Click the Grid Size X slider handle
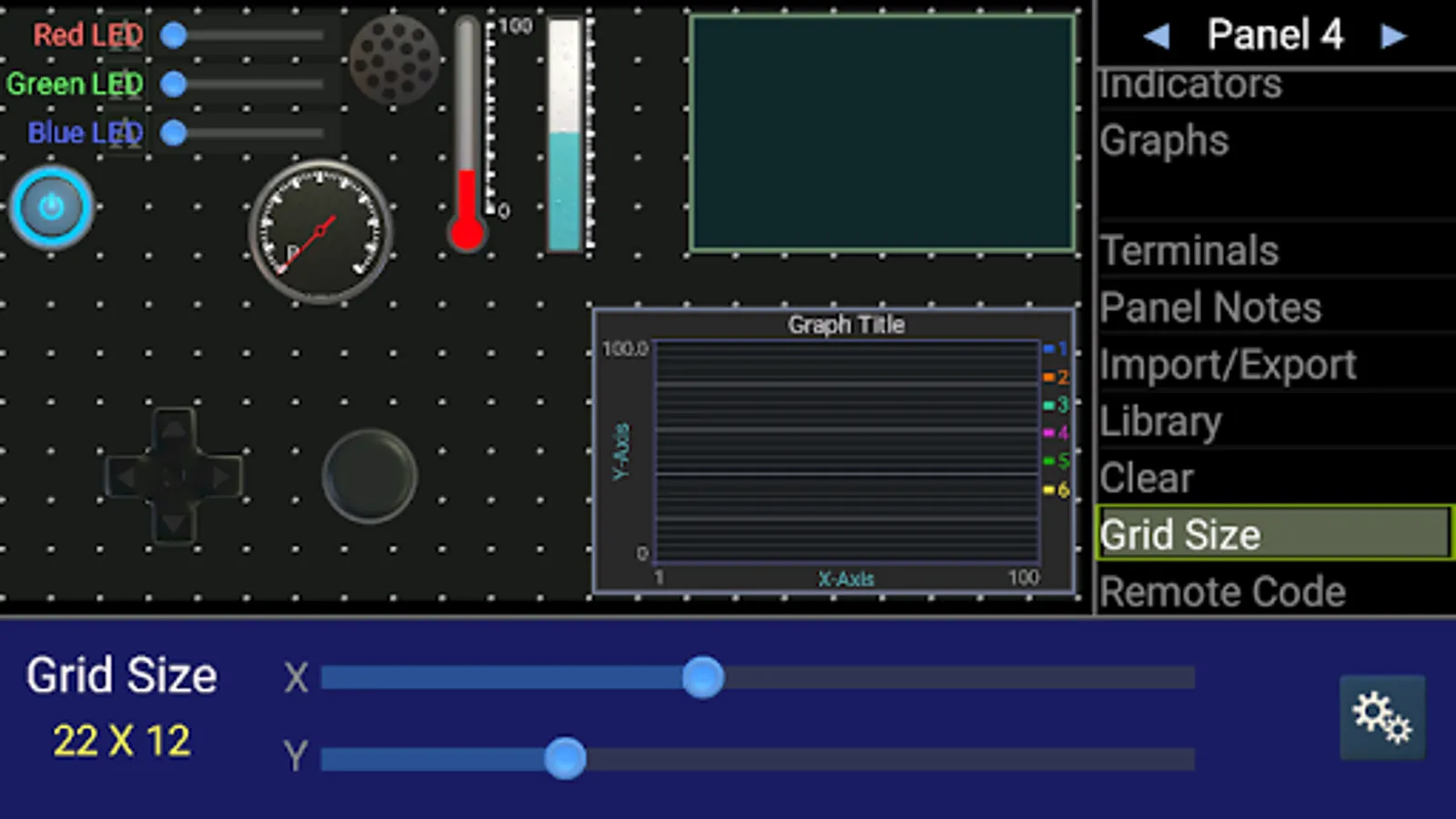 click(703, 678)
